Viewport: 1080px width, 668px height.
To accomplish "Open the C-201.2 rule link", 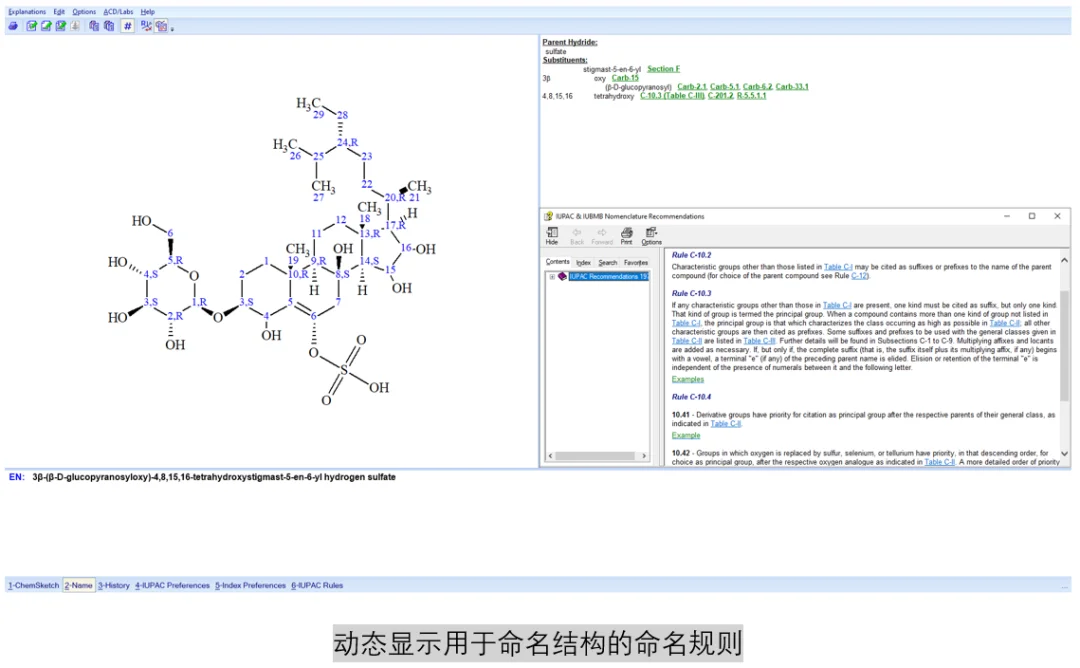I will coord(720,96).
